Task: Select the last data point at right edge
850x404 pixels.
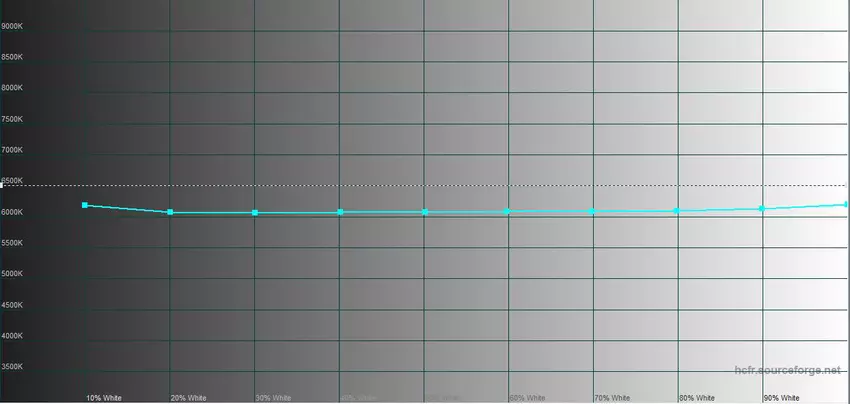Action: click(846, 204)
